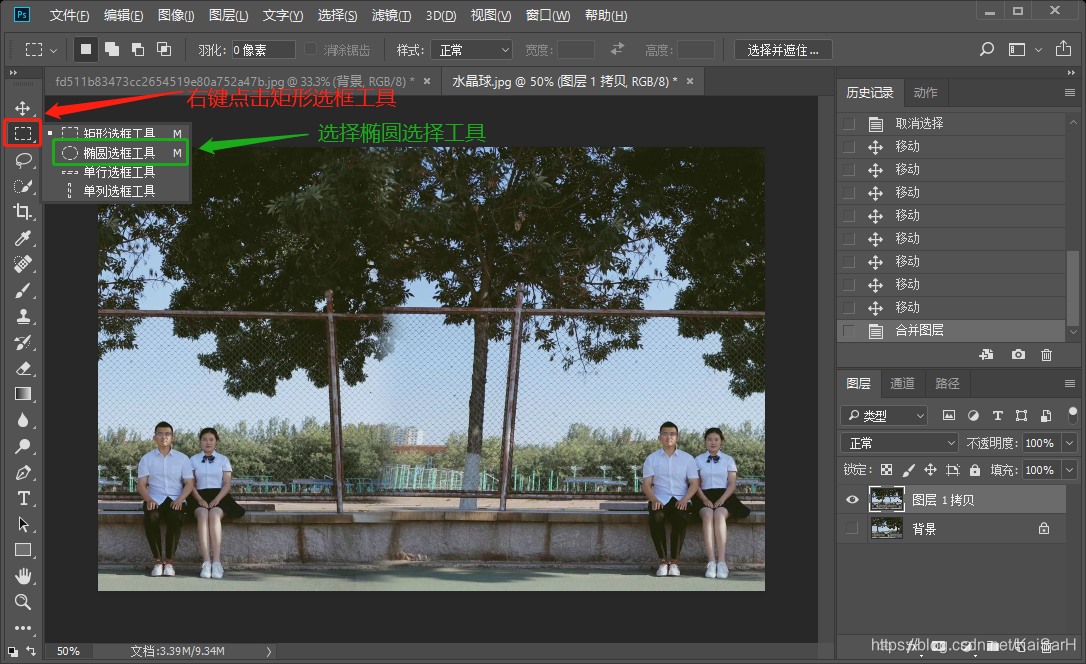Select the Pen tool
1086x664 pixels.
[23, 472]
